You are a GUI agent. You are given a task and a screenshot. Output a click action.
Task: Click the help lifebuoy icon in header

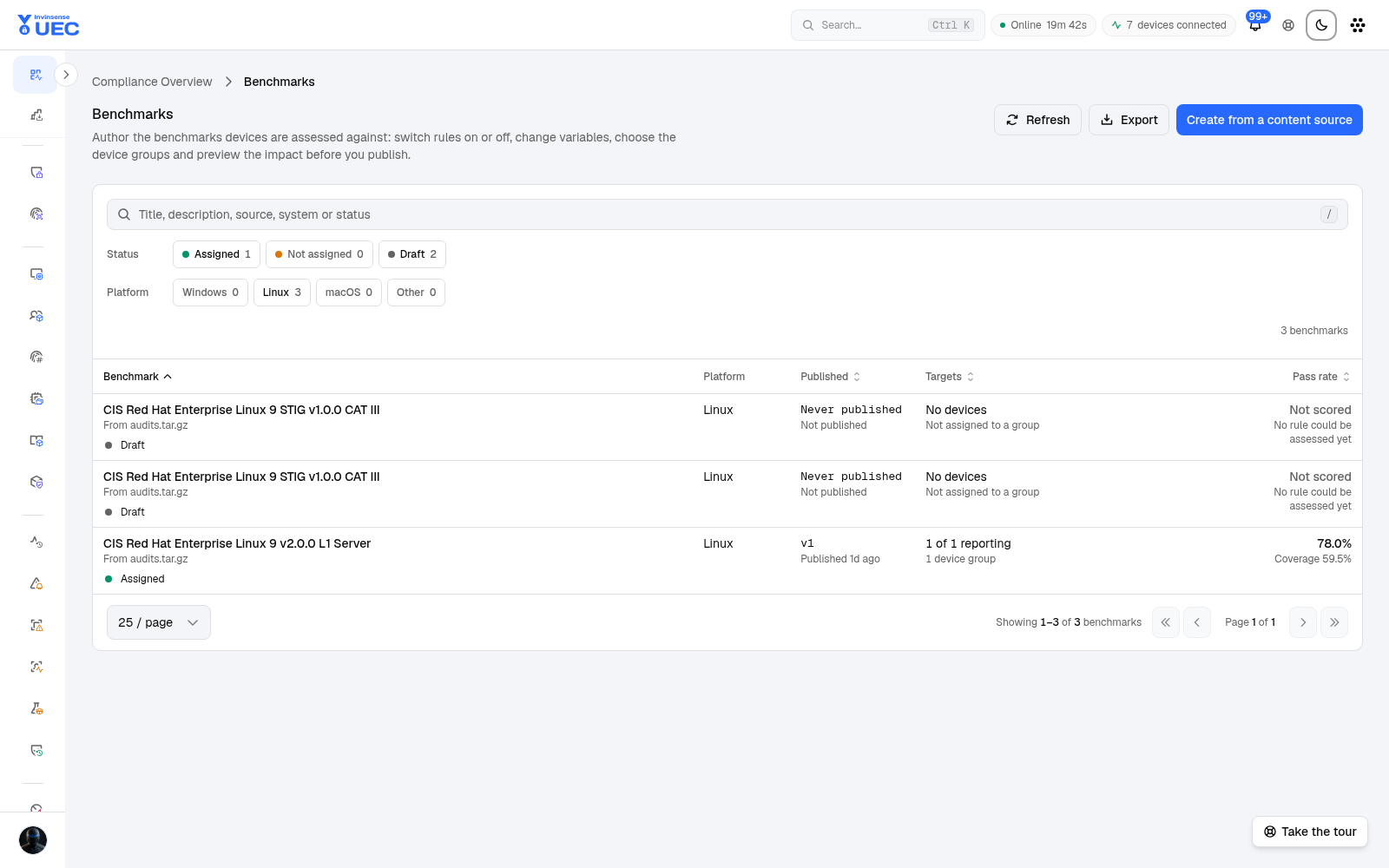click(1288, 25)
